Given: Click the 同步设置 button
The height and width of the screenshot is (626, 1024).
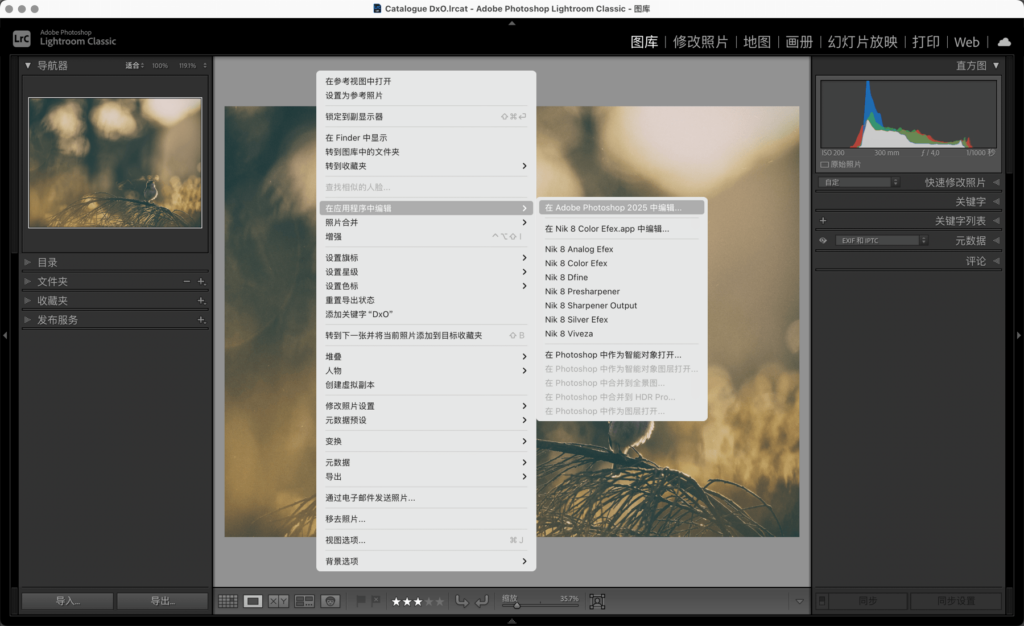Looking at the screenshot, I should point(955,601).
